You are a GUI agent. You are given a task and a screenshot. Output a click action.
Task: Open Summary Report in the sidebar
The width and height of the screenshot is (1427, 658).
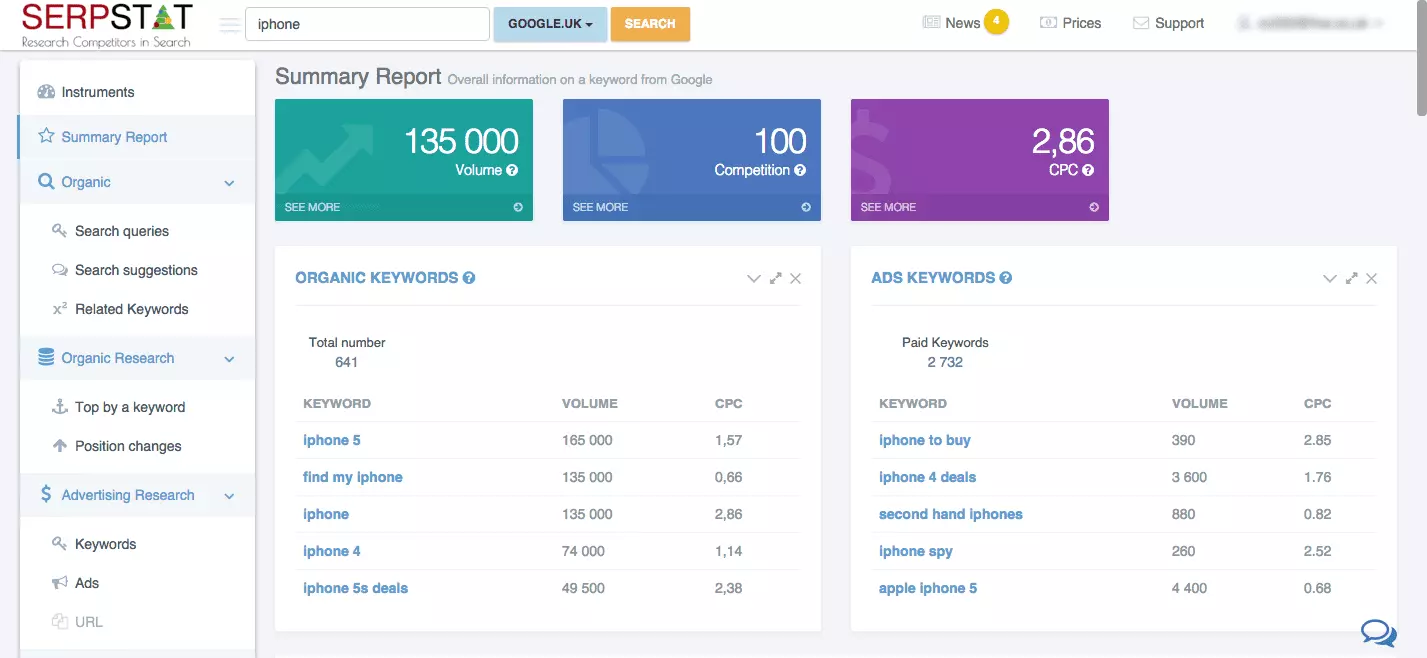tap(114, 137)
